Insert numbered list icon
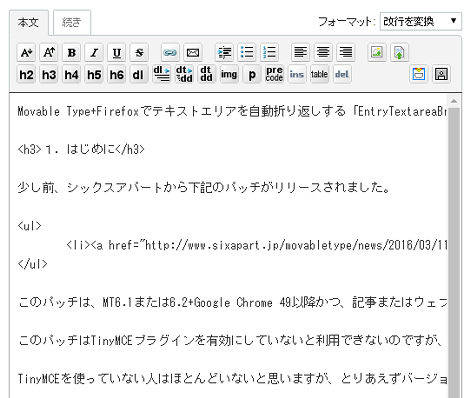The image size is (470, 398). 269,52
